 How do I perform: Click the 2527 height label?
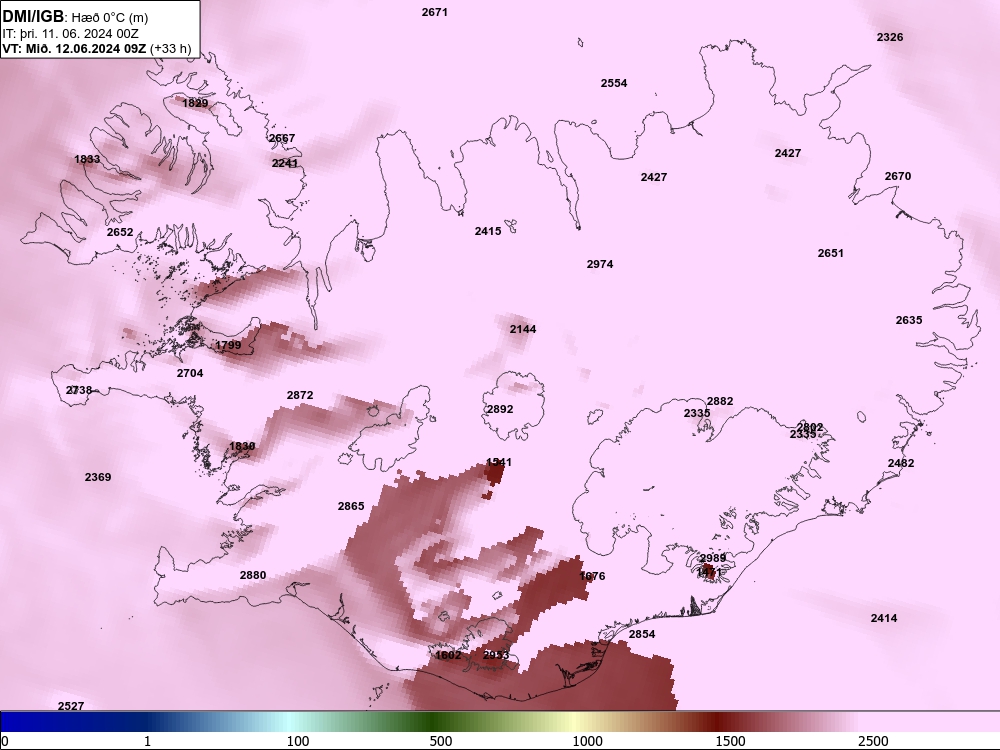(71, 706)
